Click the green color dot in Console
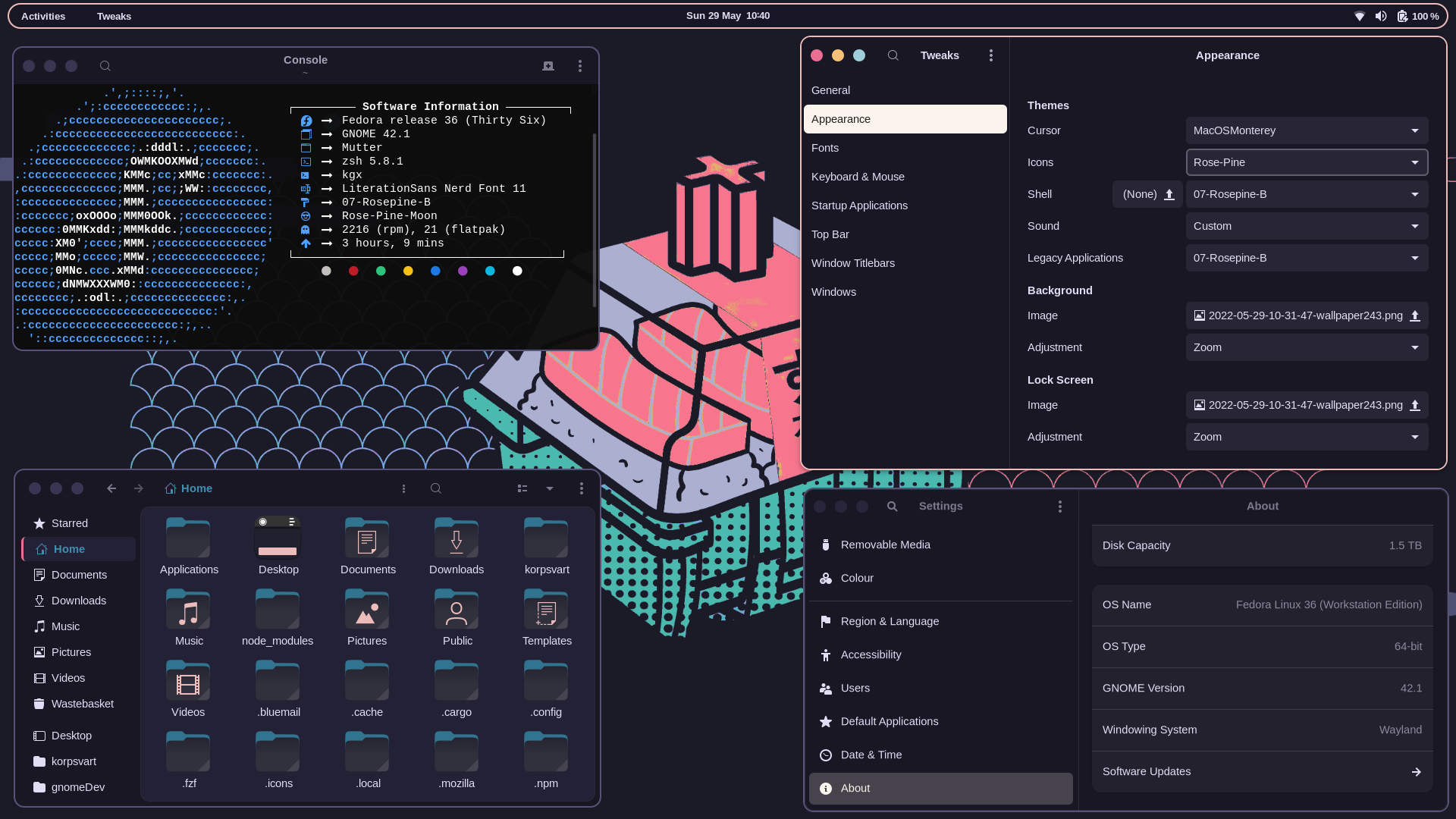 coord(381,271)
